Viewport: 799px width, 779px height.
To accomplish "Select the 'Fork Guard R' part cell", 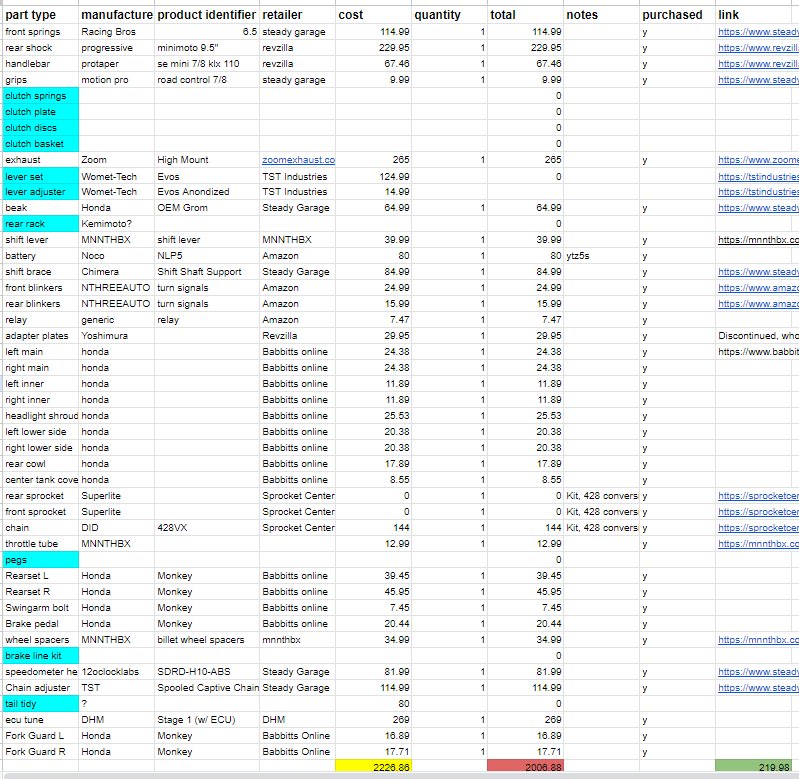I will 41,752.
